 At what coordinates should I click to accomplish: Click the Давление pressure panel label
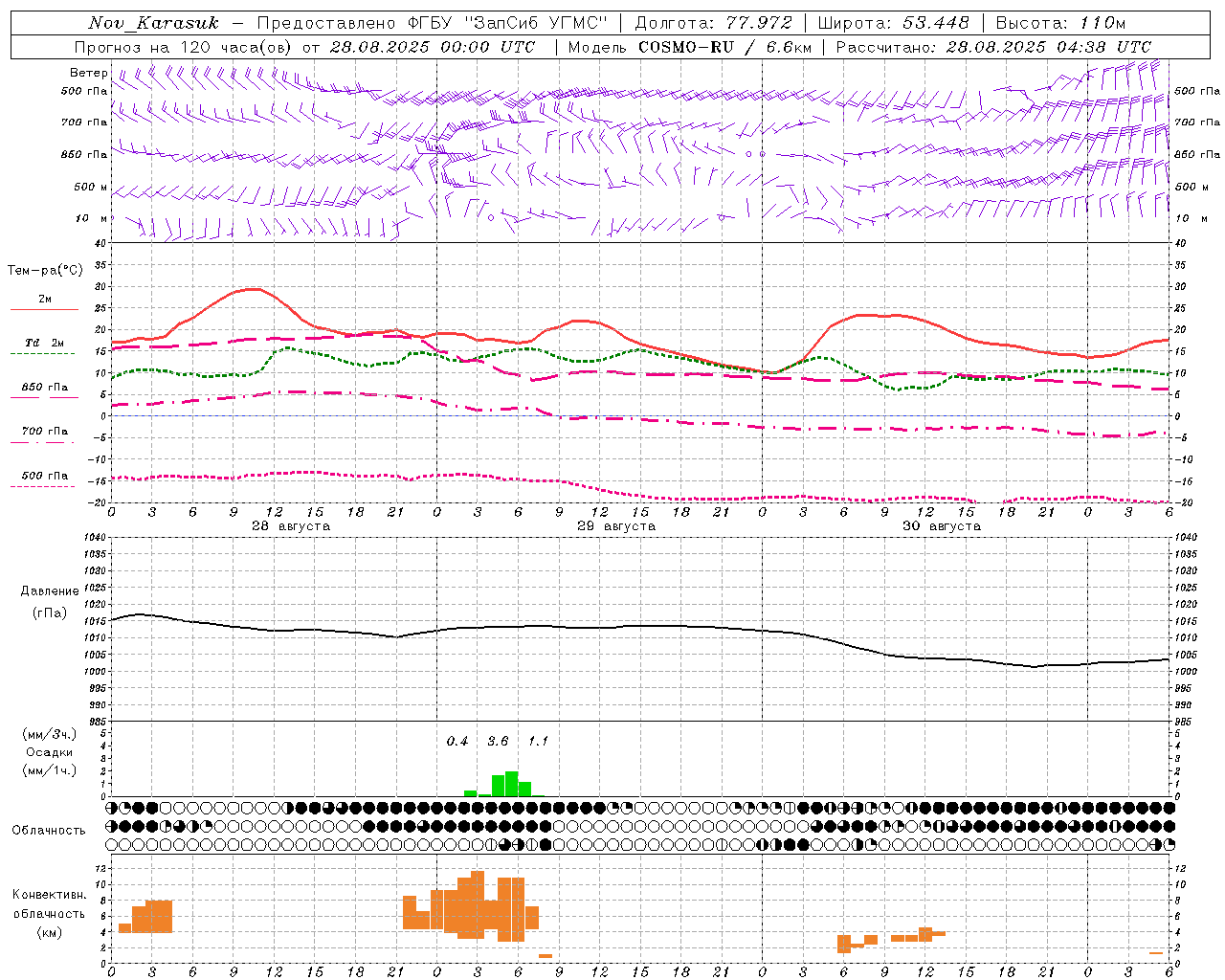tap(50, 591)
